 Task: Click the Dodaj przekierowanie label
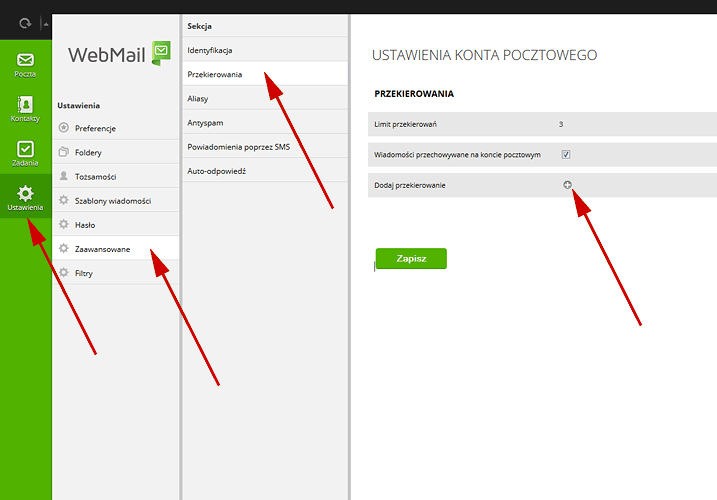click(410, 185)
